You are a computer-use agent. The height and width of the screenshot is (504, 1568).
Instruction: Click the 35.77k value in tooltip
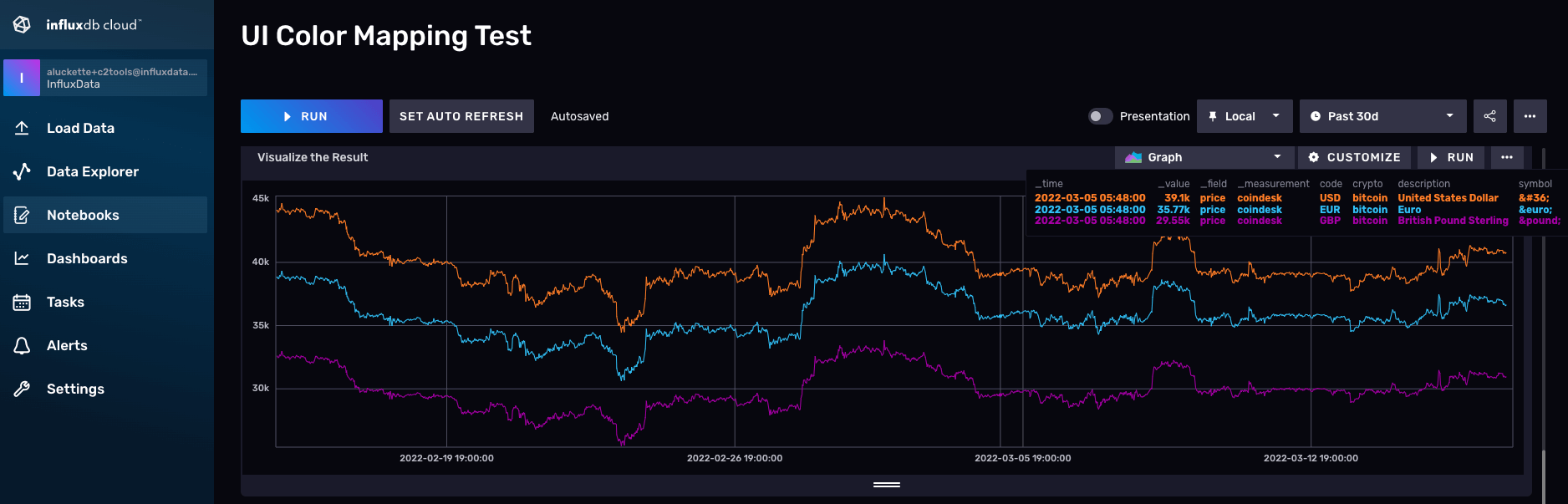pos(1173,210)
